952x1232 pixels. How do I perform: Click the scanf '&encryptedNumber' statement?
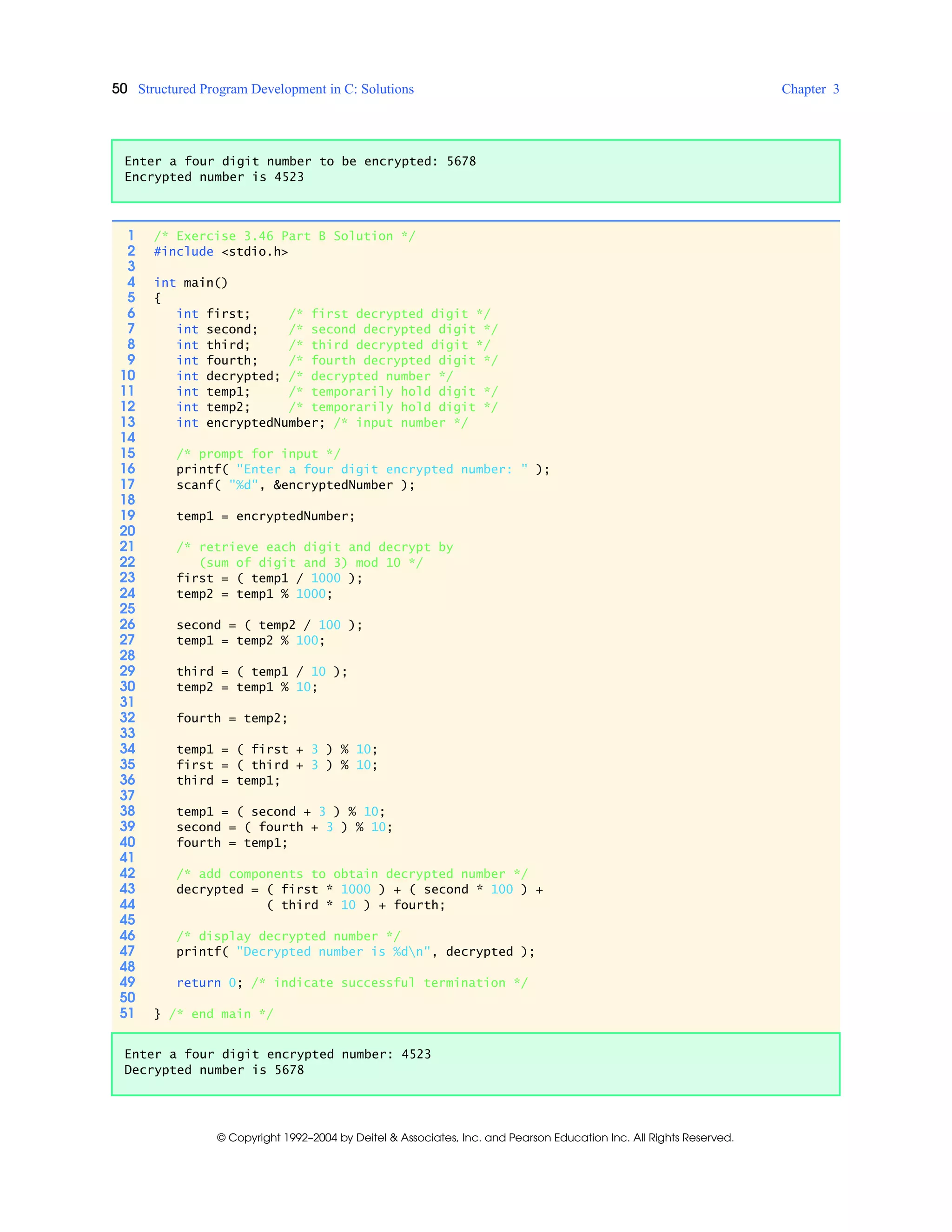296,485
